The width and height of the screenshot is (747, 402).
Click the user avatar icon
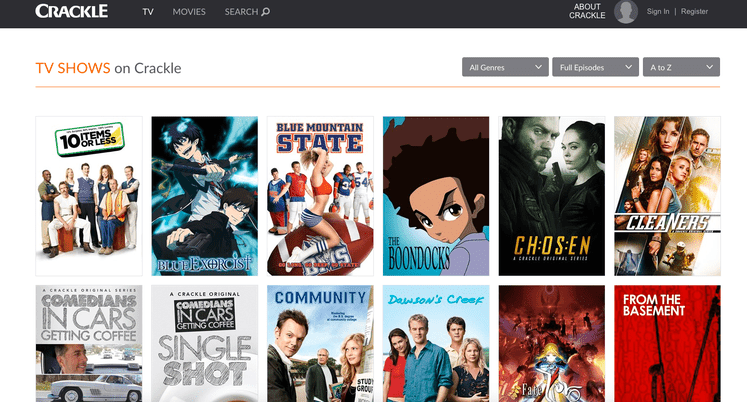tap(626, 11)
